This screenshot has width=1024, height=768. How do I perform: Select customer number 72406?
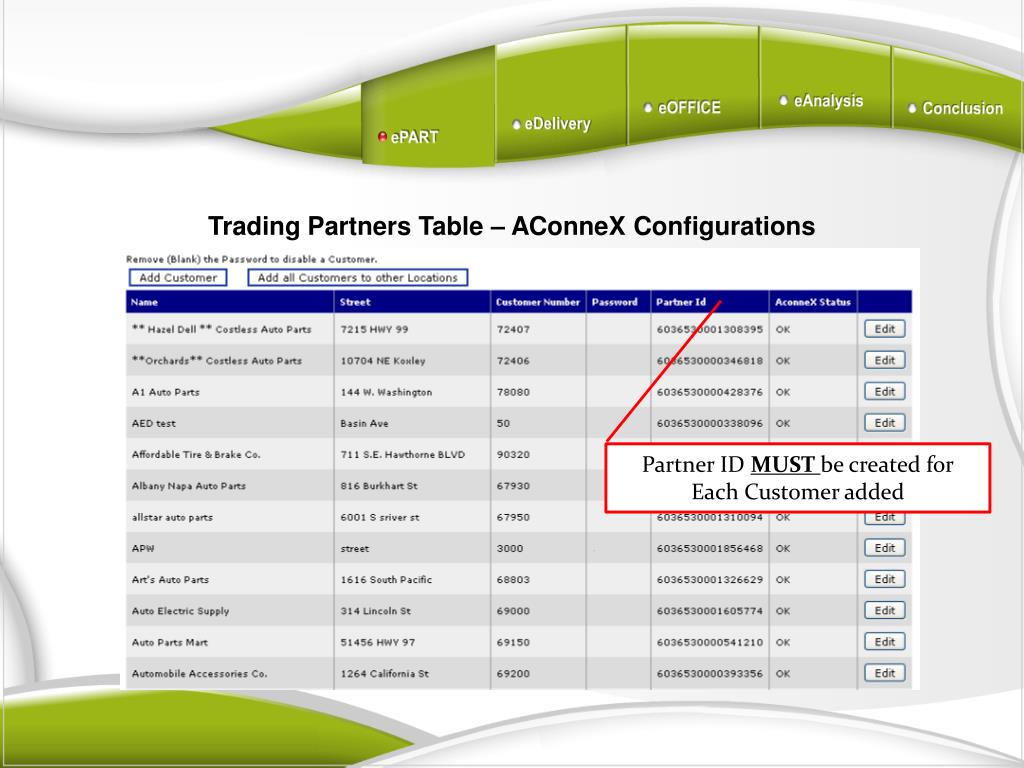tap(513, 361)
